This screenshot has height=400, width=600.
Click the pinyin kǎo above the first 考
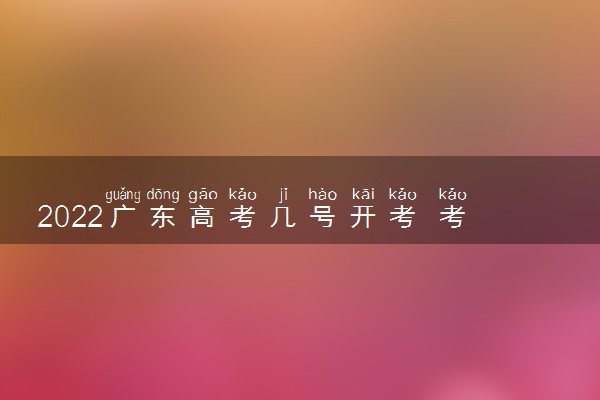click(x=243, y=194)
